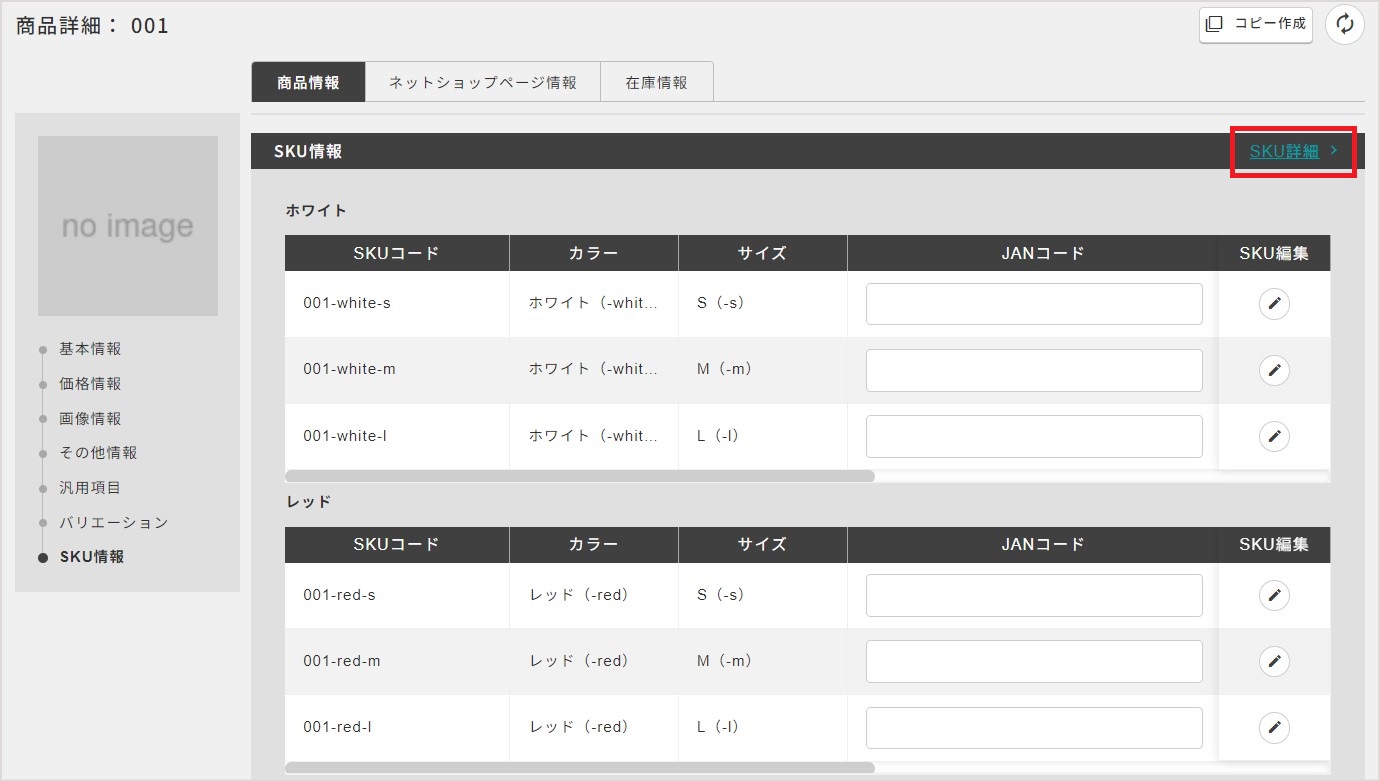1380x781 pixels.
Task: Click the L（-l）size cell in 001-red-l row
Action: [763, 727]
